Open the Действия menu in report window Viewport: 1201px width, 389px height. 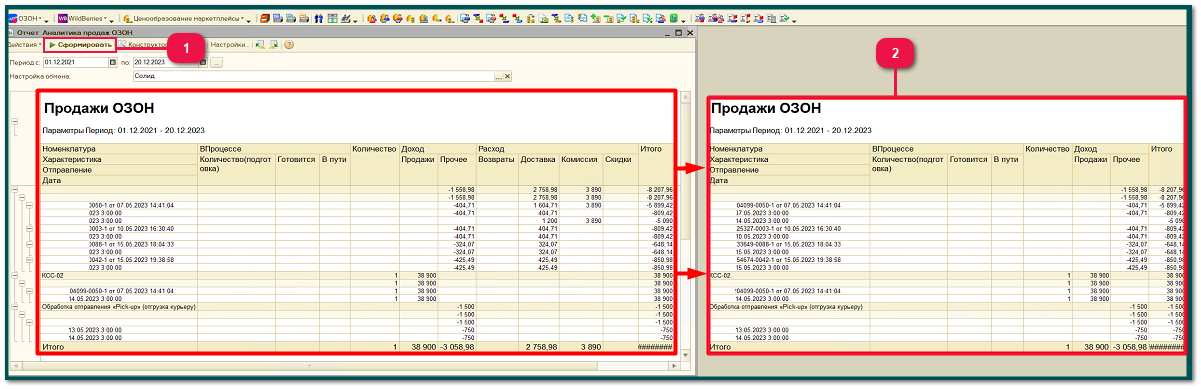(24, 45)
